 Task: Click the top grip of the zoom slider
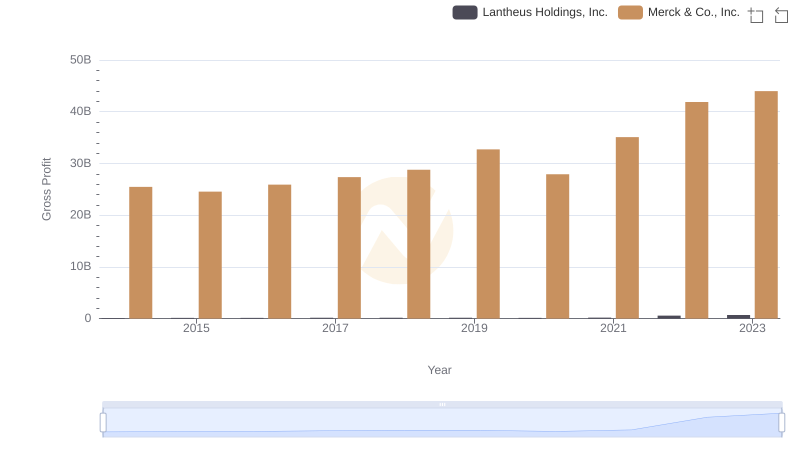point(442,404)
